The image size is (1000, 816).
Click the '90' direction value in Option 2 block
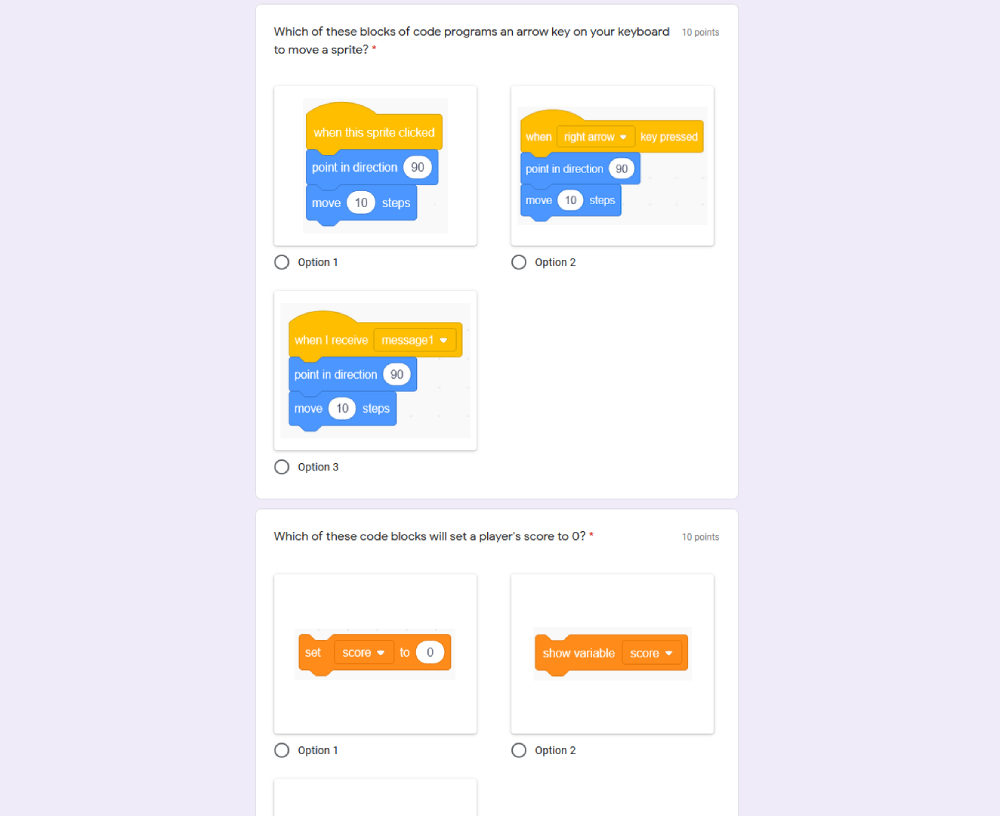click(622, 169)
